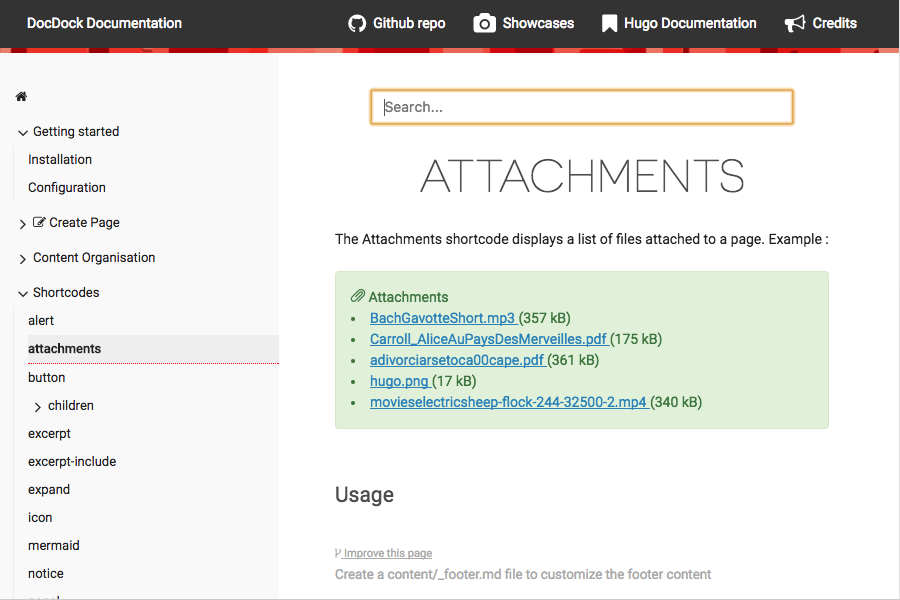Open the Installation page in sidebar
Image resolution: width=900 pixels, height=600 pixels.
pyautogui.click(x=60, y=160)
